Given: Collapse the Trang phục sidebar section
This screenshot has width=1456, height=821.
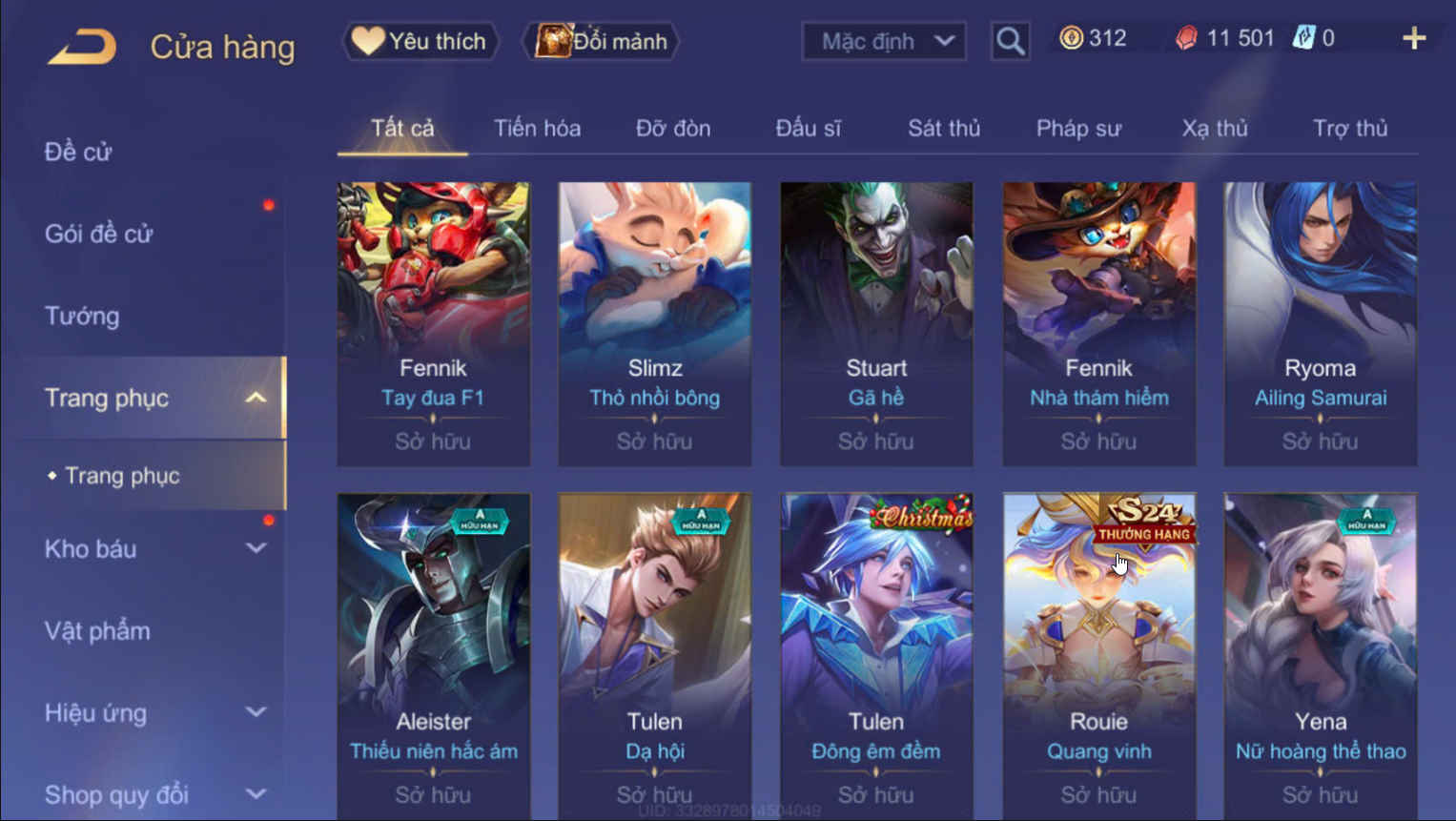Looking at the screenshot, I should pyautogui.click(x=256, y=398).
